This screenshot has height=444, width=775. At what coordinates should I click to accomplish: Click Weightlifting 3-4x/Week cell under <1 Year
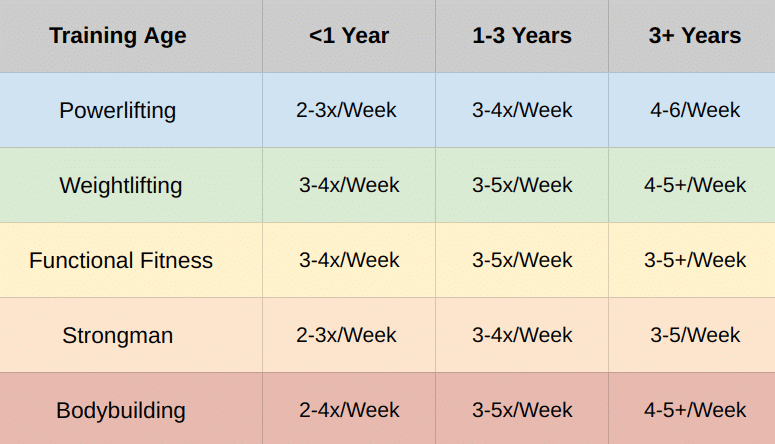coord(349,185)
